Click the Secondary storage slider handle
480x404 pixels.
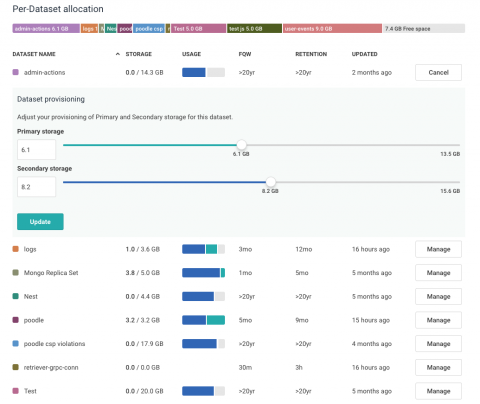pos(271,182)
